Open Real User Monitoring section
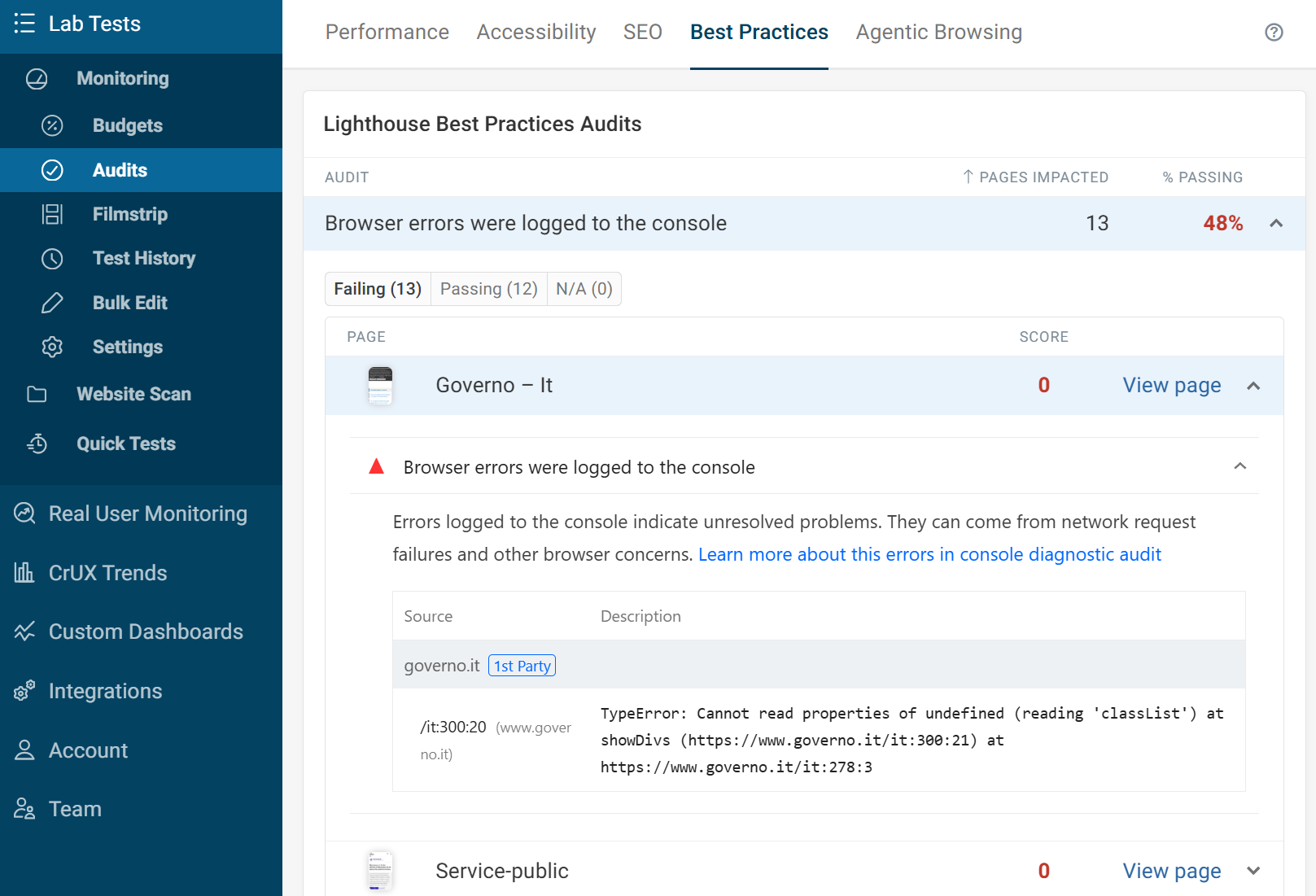Viewport: 1316px width, 896px height. click(148, 514)
